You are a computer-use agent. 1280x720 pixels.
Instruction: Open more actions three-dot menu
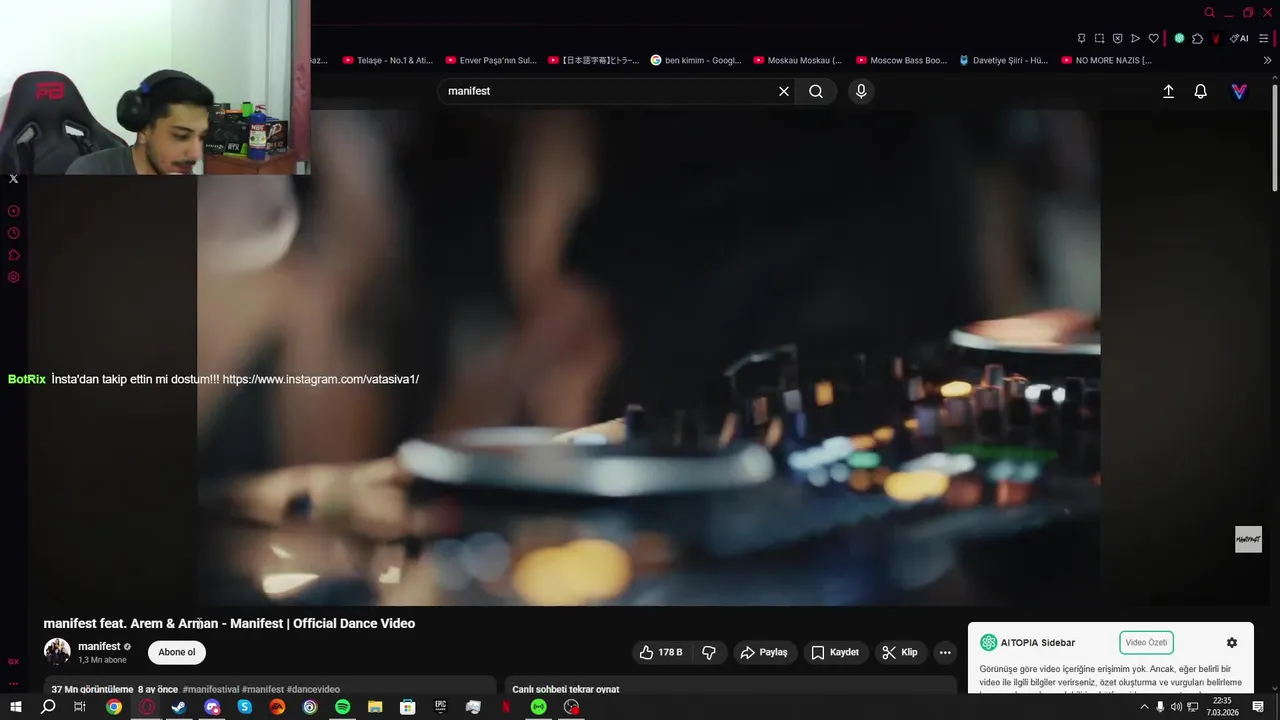[945, 652]
